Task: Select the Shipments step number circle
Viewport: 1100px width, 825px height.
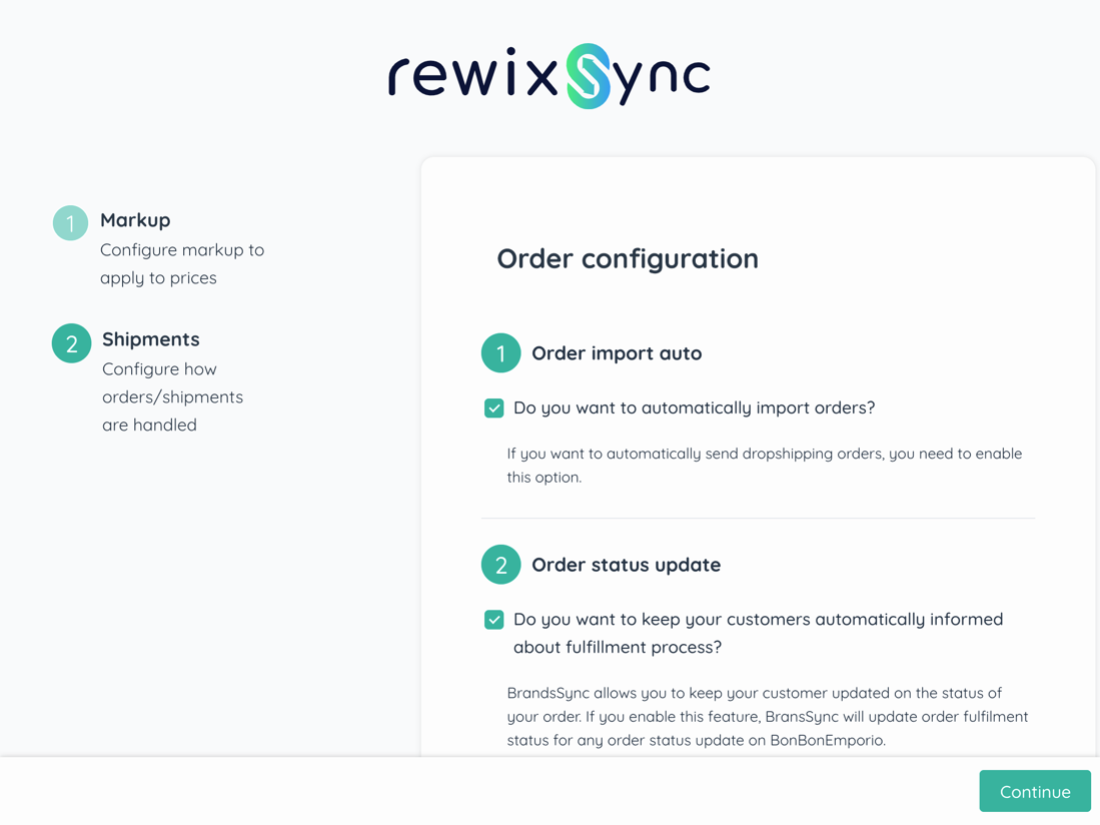Action: [x=72, y=343]
